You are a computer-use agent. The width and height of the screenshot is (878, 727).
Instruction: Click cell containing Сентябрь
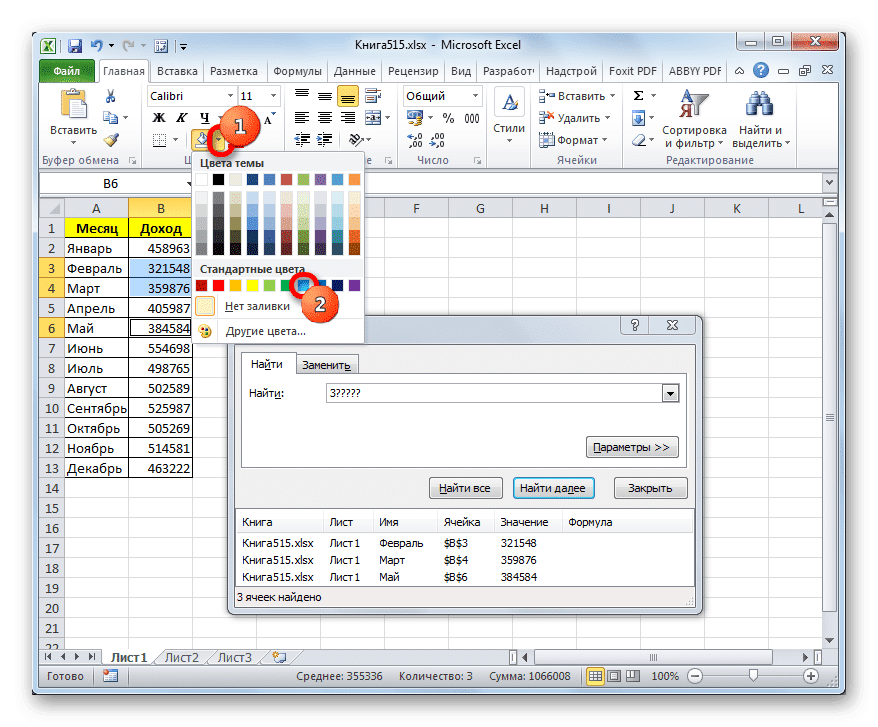[x=96, y=408]
